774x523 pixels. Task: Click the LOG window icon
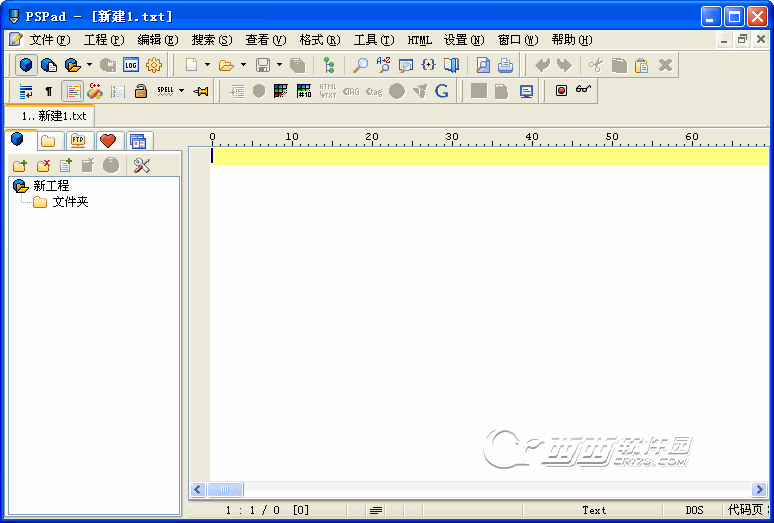point(131,65)
